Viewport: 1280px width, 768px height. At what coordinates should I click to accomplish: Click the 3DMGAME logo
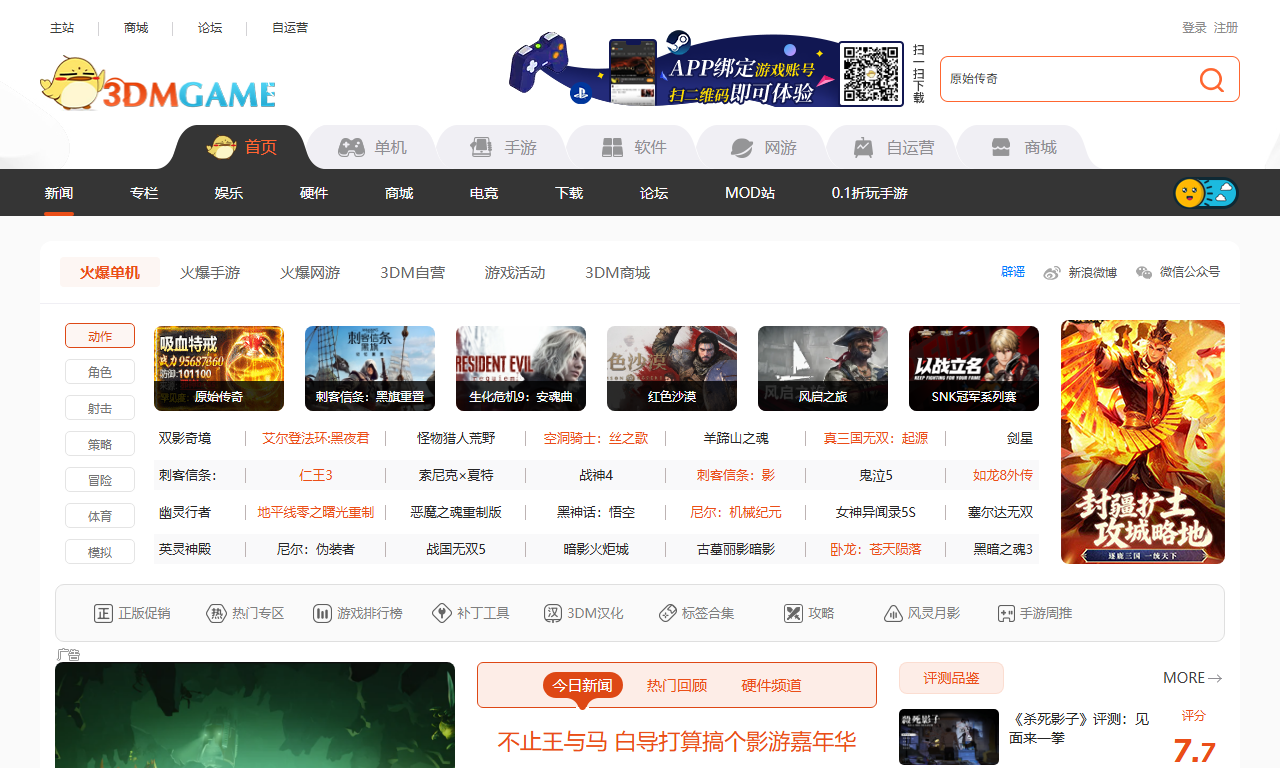click(158, 83)
